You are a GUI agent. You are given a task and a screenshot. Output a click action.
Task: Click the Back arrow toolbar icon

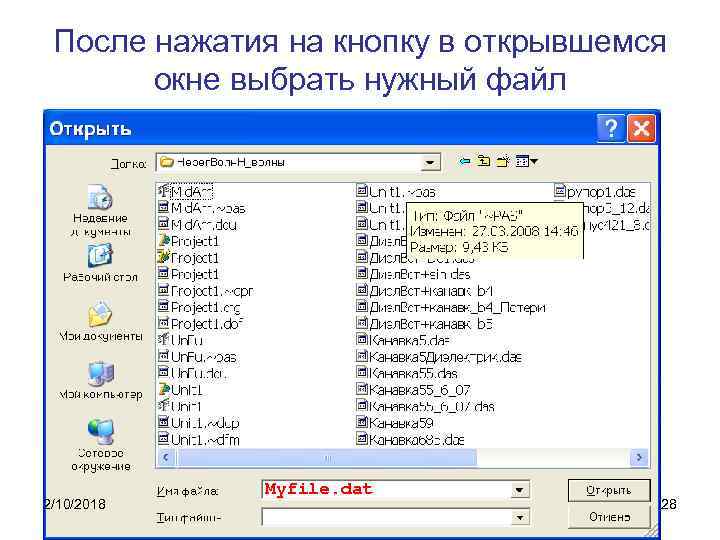pos(465,161)
